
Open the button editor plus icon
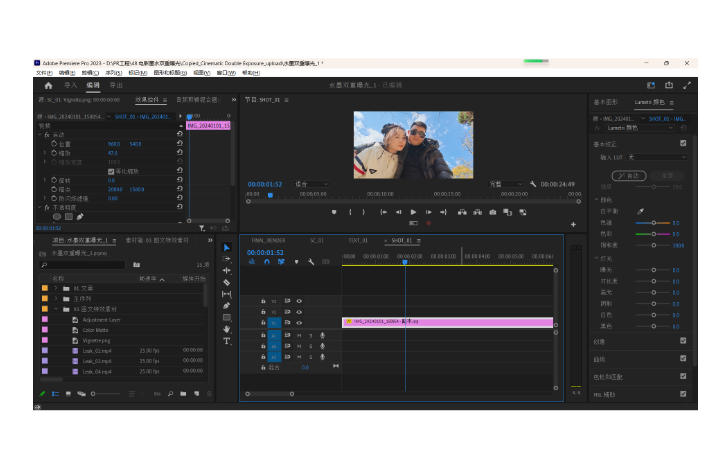[x=573, y=225]
